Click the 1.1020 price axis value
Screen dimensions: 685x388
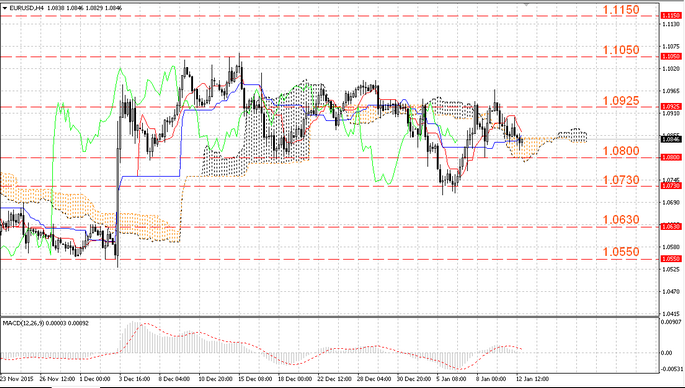(671, 69)
